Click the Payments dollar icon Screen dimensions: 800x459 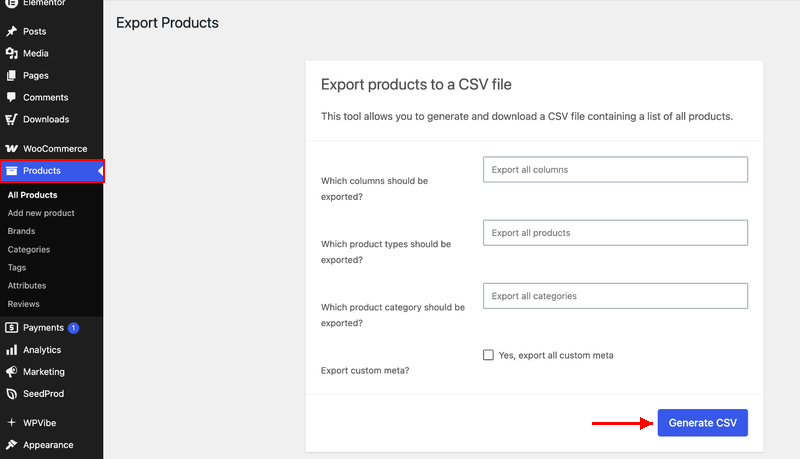(11, 327)
